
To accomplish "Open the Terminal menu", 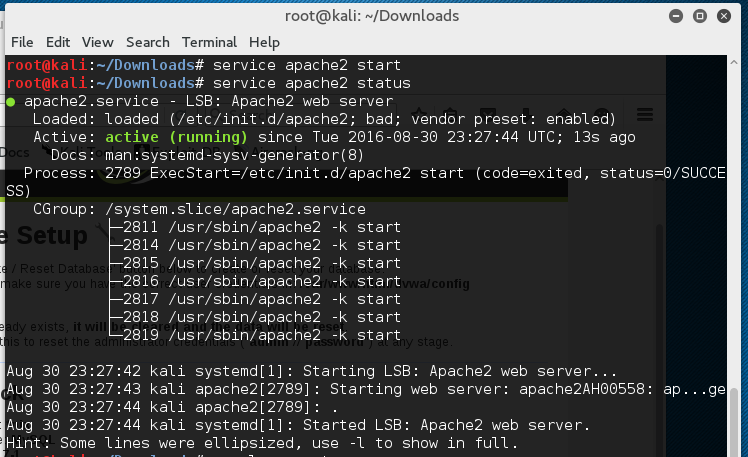I will point(209,42).
